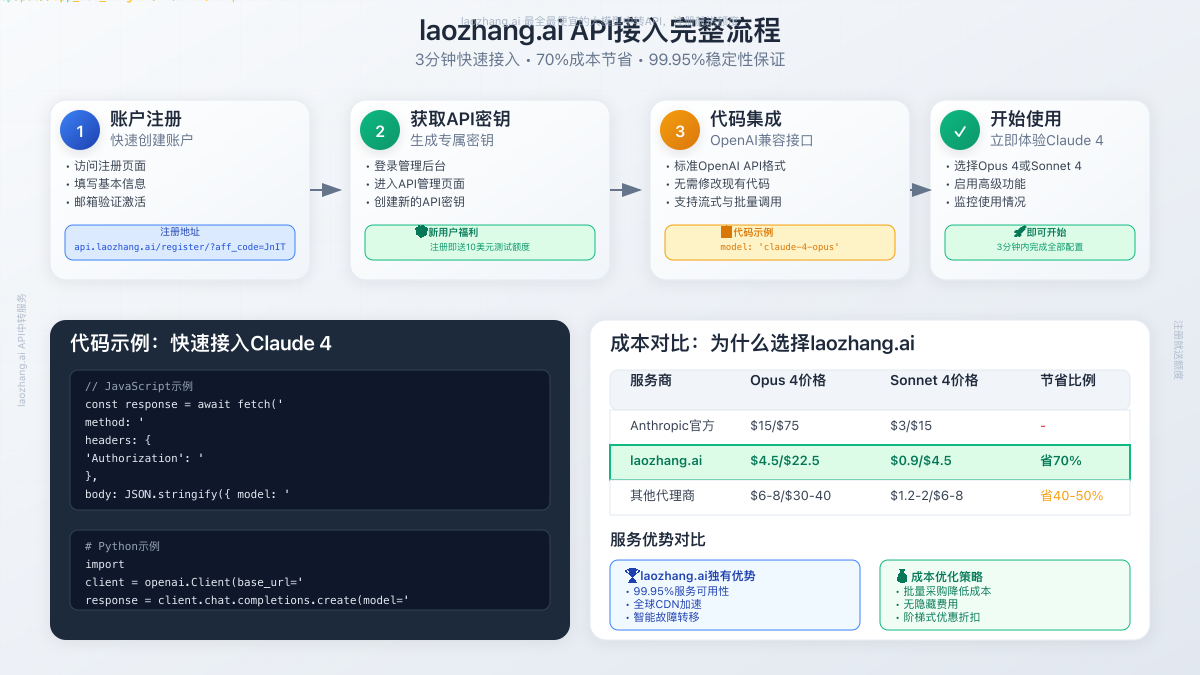Viewport: 1200px width, 675px height.
Task: Click the 成本对比 section heading
Action: point(762,343)
